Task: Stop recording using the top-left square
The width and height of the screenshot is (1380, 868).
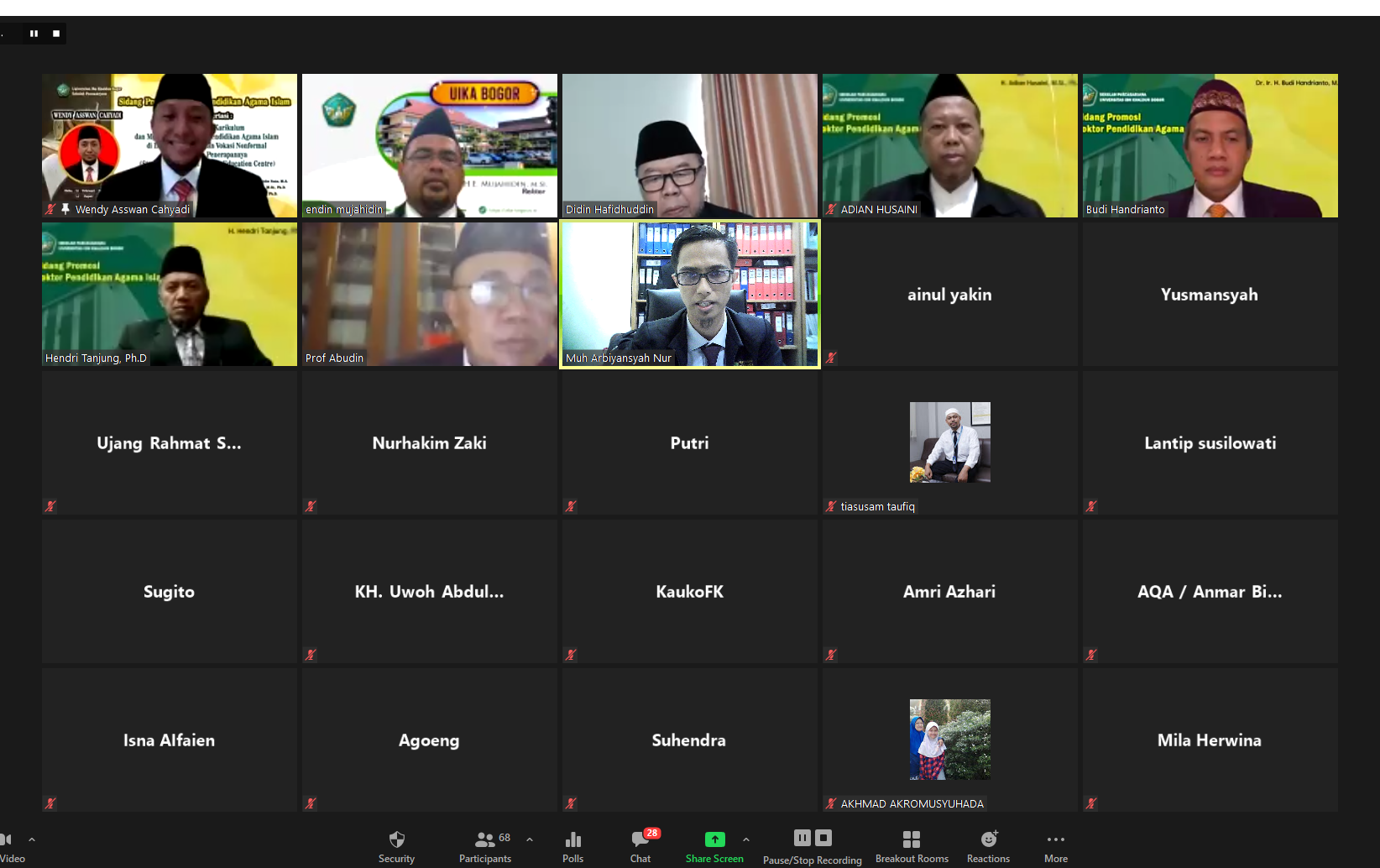Action: (x=56, y=34)
